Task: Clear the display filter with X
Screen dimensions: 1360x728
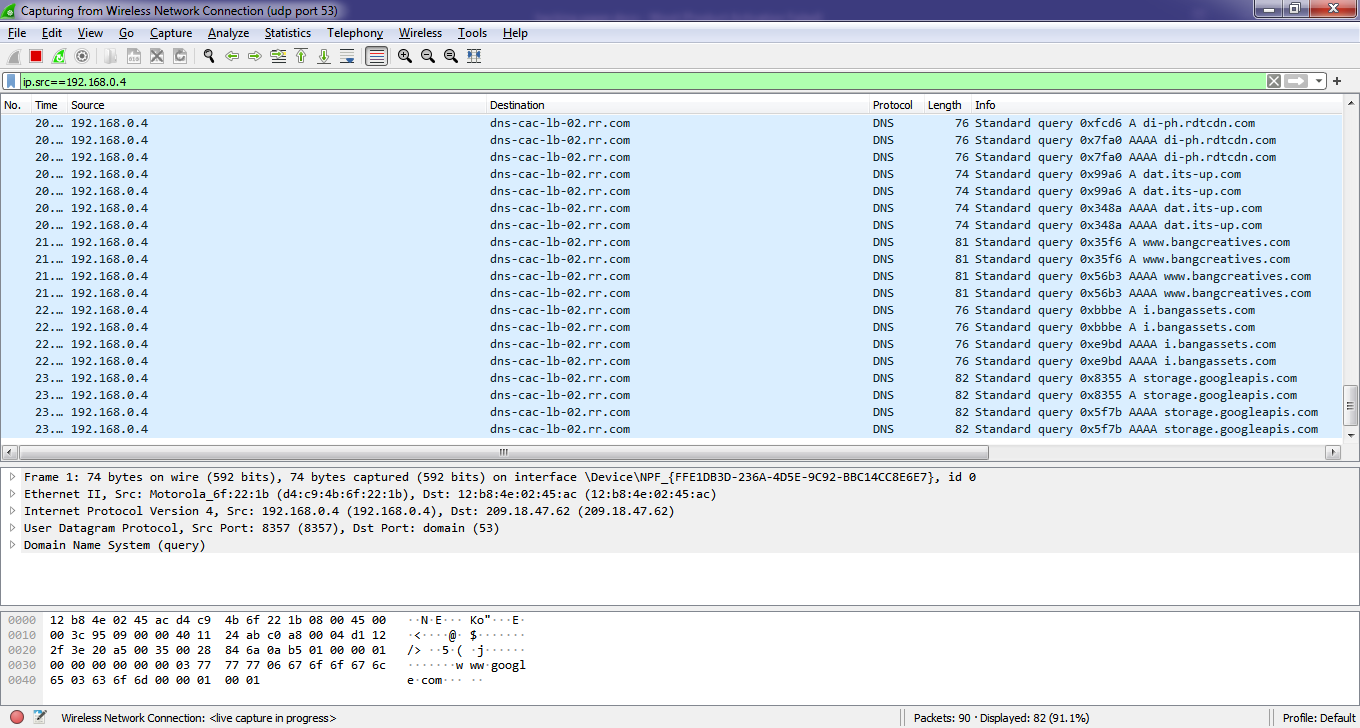Action: click(x=1274, y=81)
